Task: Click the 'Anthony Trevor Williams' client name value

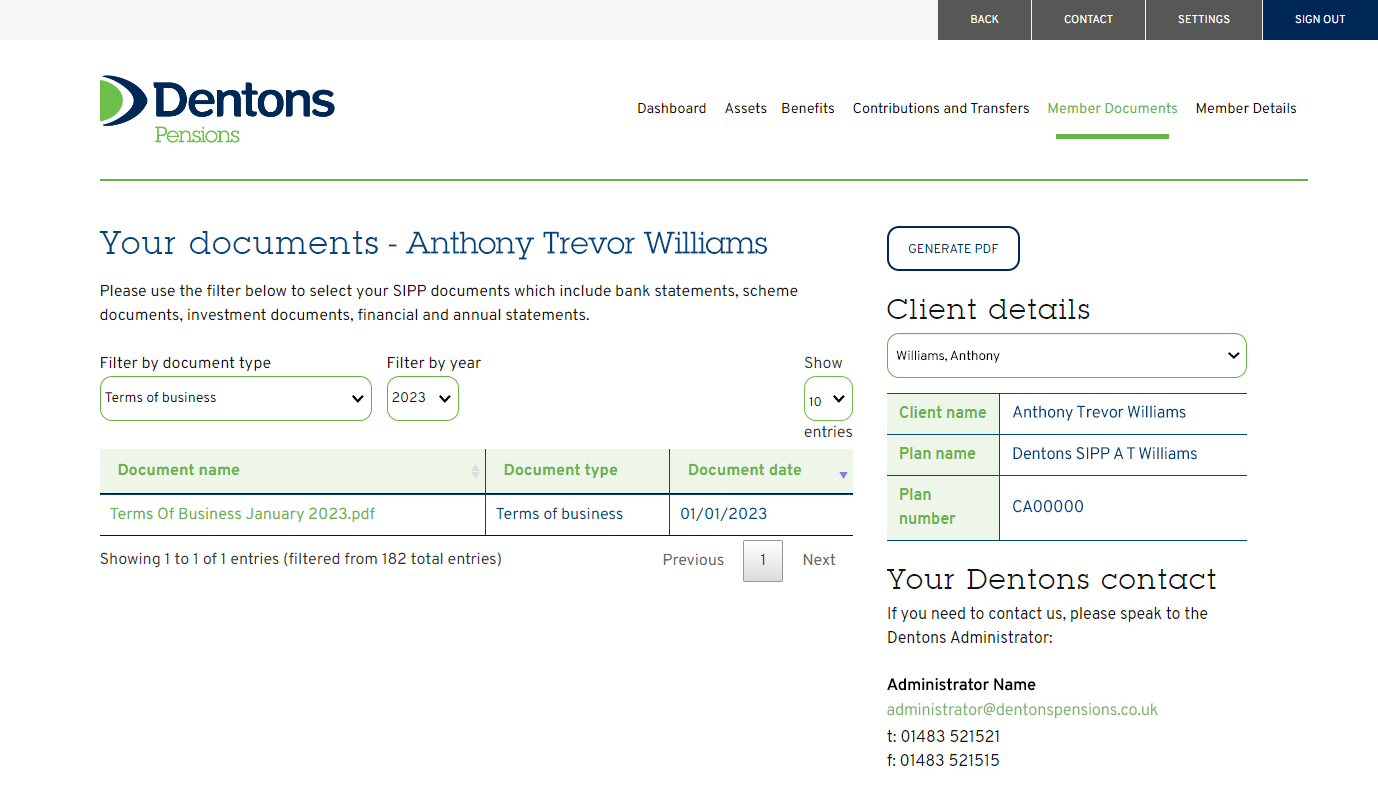Action: 1099,412
